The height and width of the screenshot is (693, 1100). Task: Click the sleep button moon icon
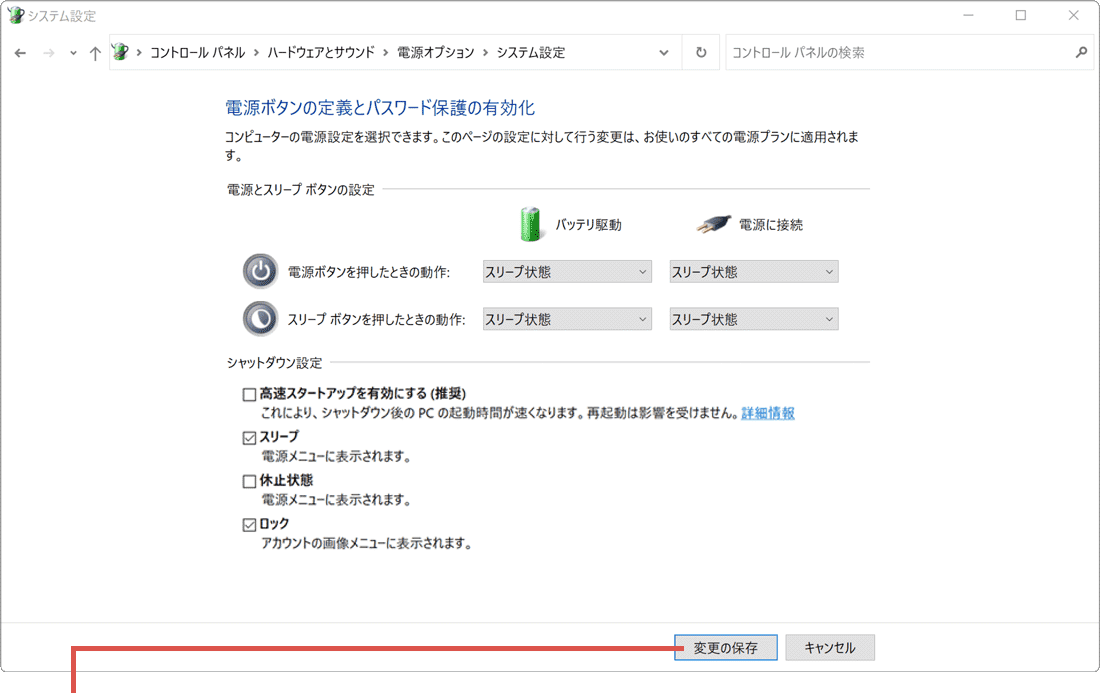pos(260,319)
